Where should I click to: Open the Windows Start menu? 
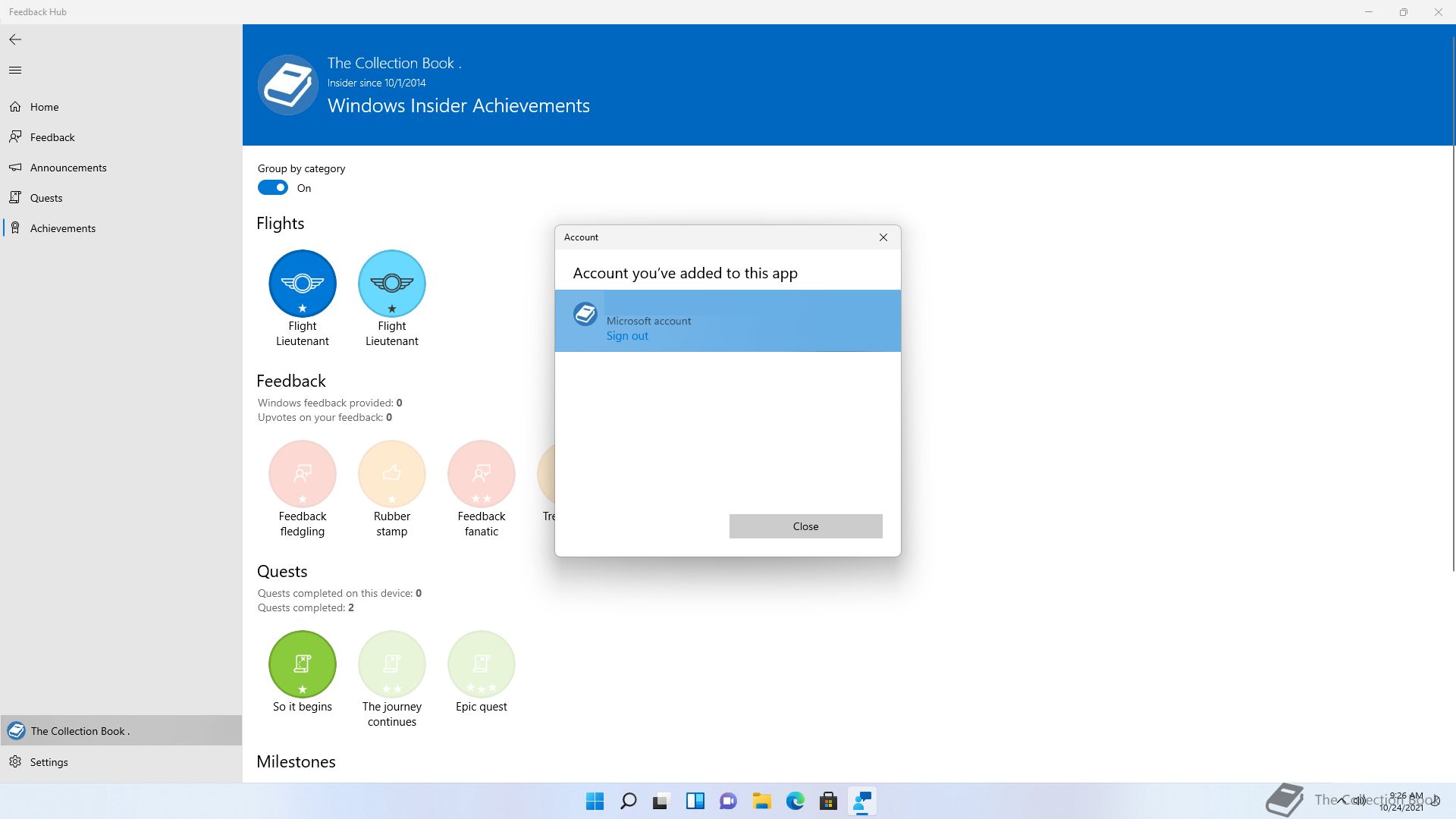pos(595,801)
